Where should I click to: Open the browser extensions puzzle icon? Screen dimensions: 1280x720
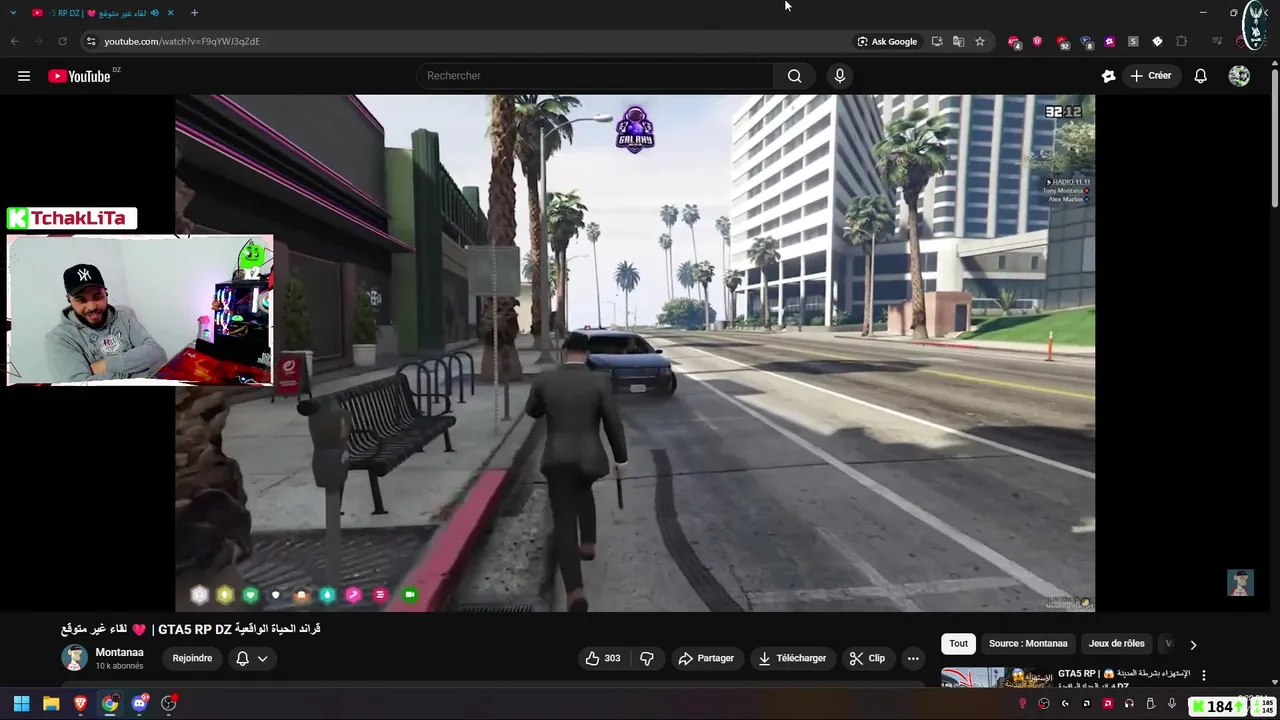pos(1181,41)
